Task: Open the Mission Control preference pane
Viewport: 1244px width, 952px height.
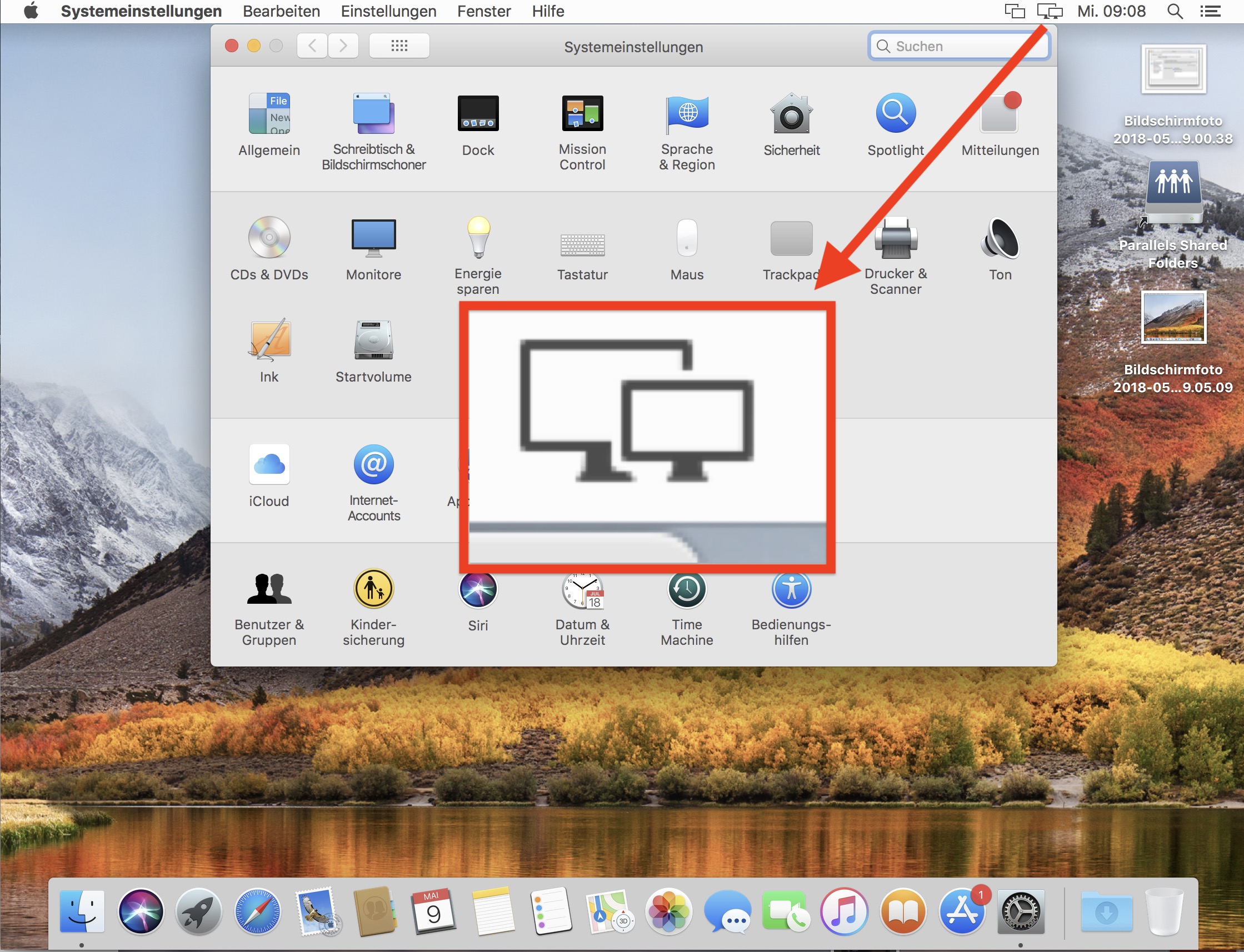Action: [582, 114]
